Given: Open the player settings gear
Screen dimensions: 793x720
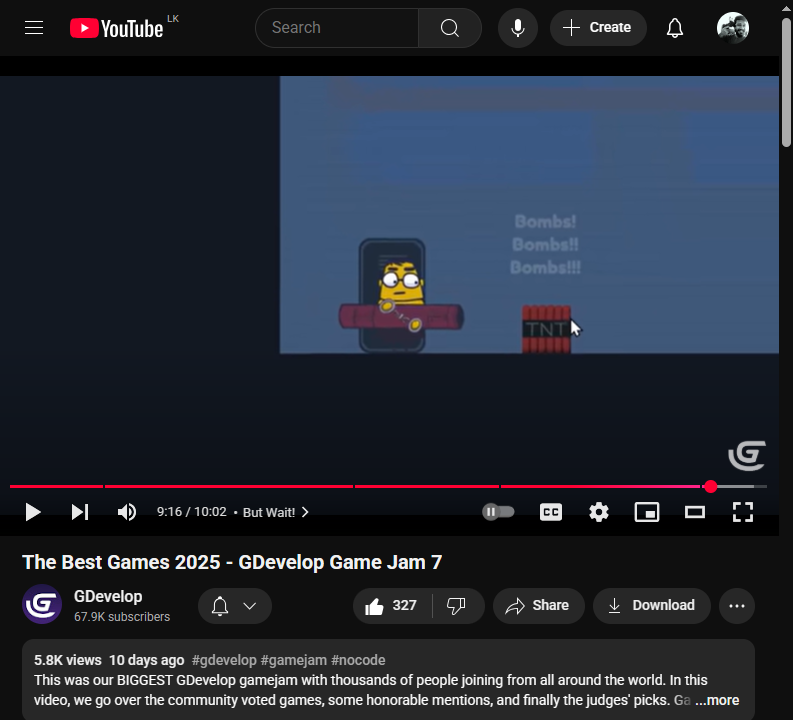Looking at the screenshot, I should [x=599, y=512].
